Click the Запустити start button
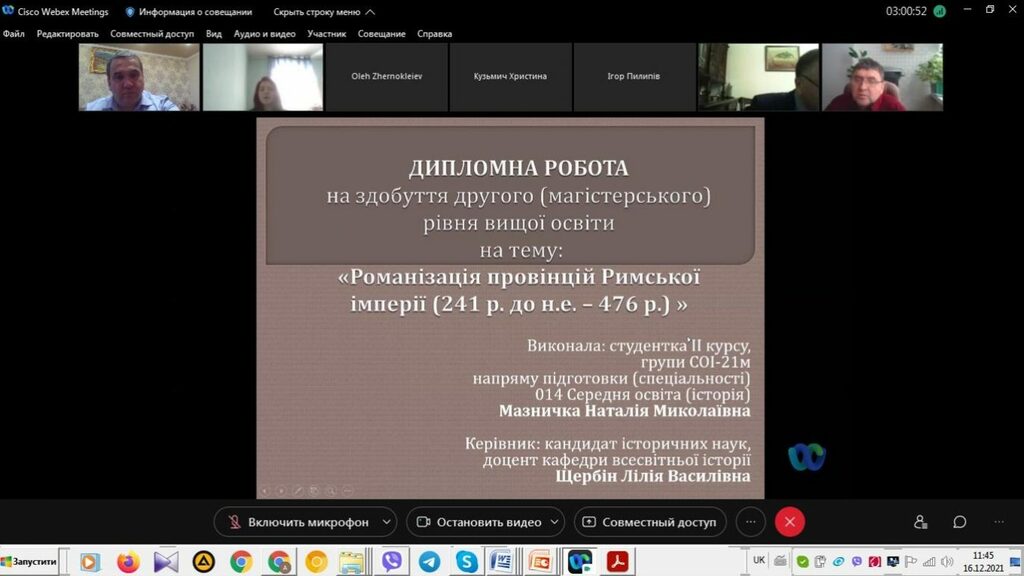 click(x=29, y=562)
